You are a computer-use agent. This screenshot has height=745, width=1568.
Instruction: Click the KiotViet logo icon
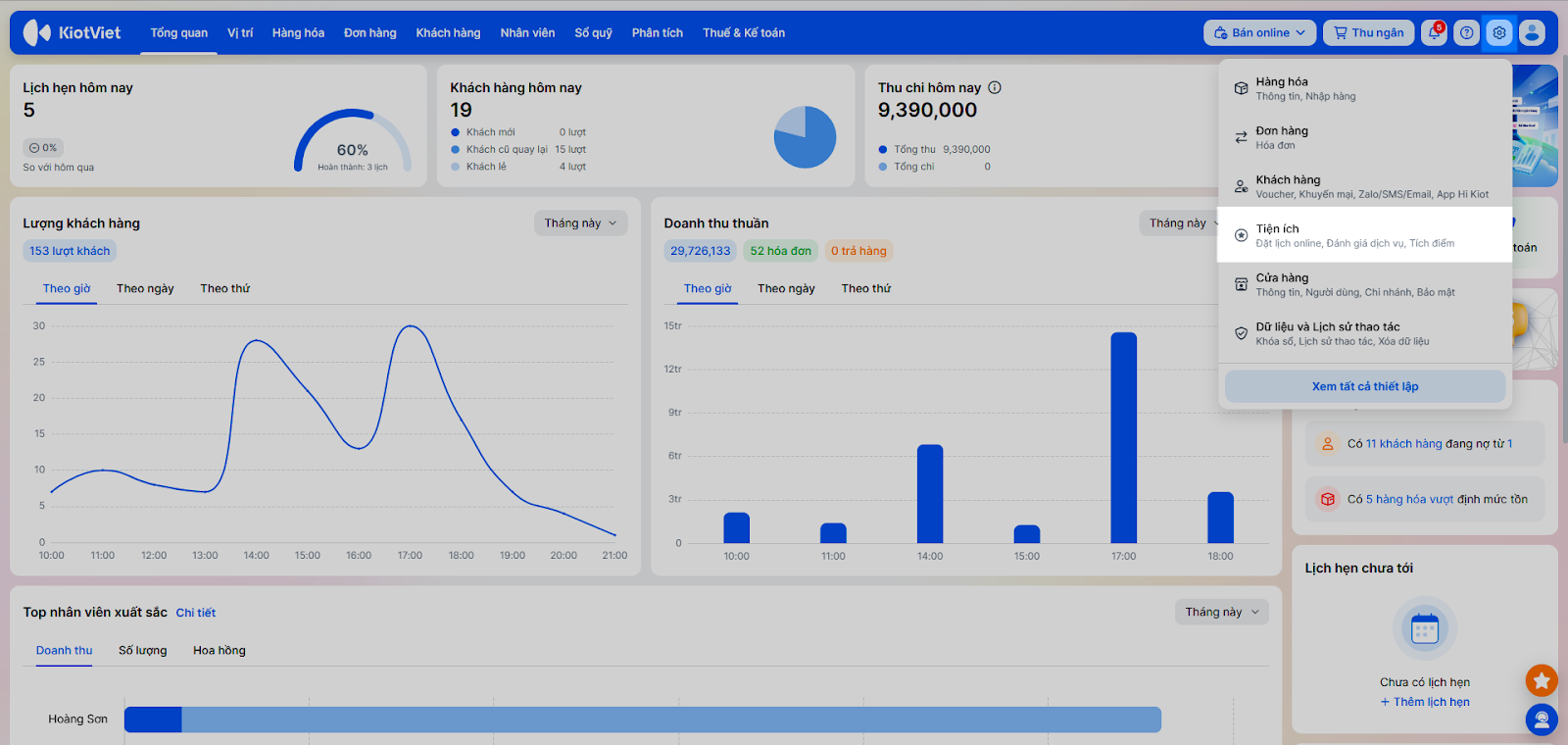pos(37,32)
